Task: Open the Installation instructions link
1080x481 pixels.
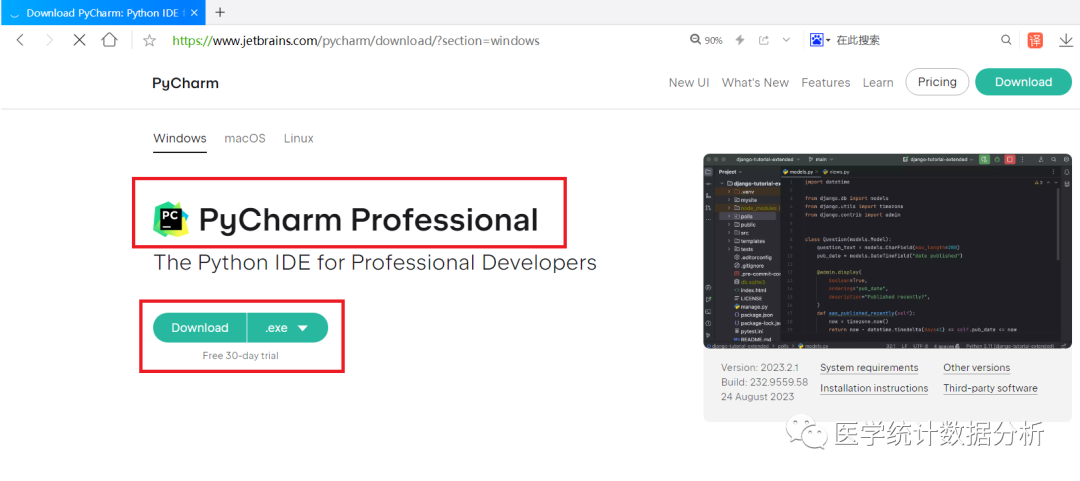Action: (x=874, y=389)
